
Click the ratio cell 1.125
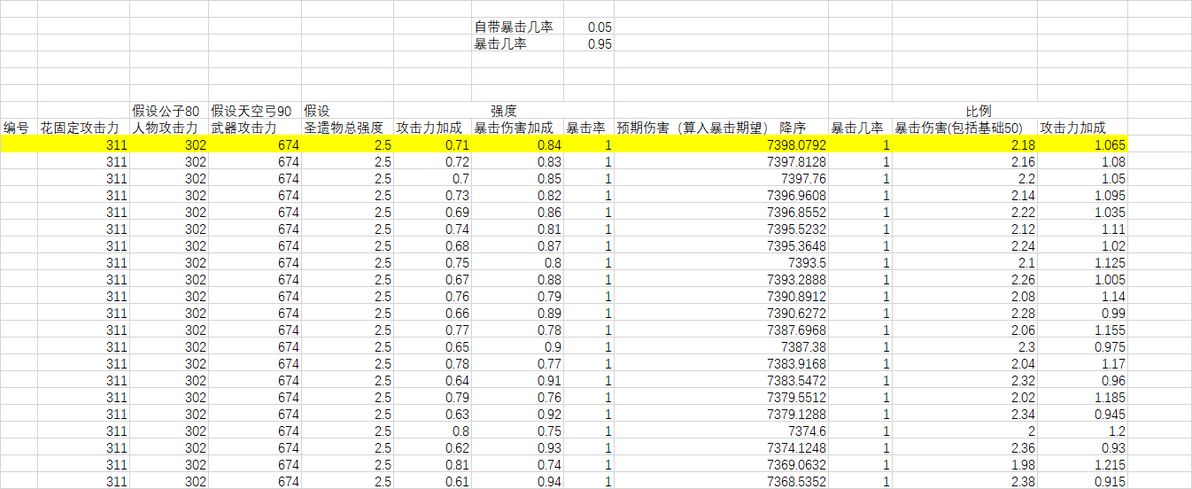[x=1083, y=262]
